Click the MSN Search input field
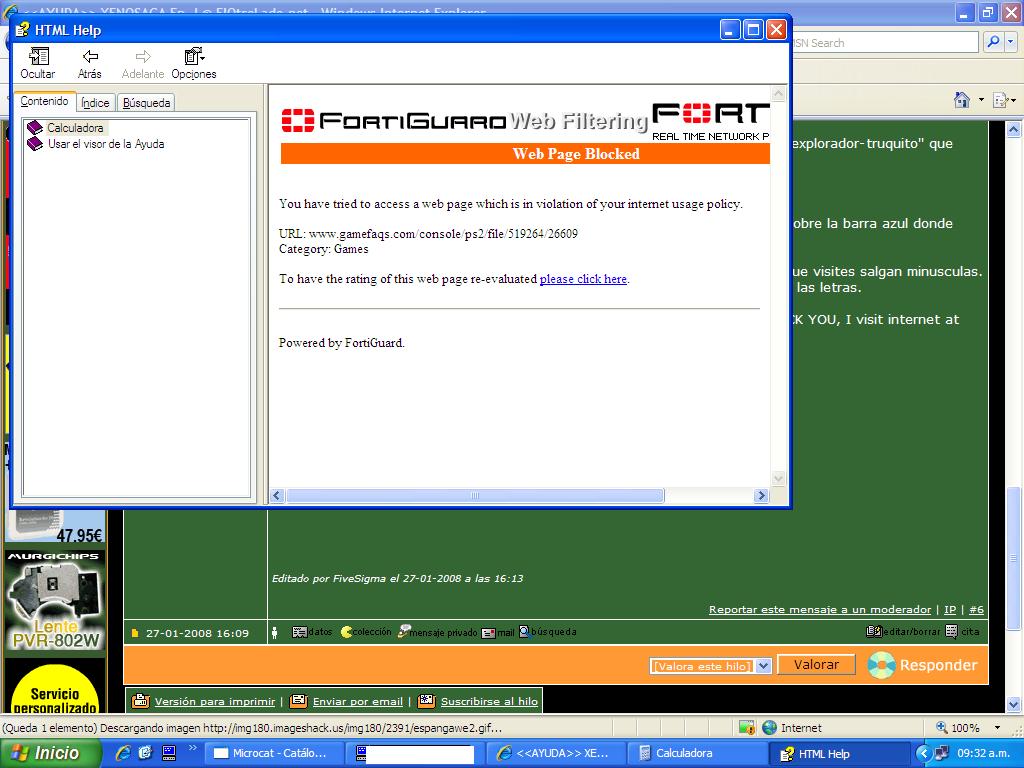Screen dimensions: 1024x768 (885, 43)
